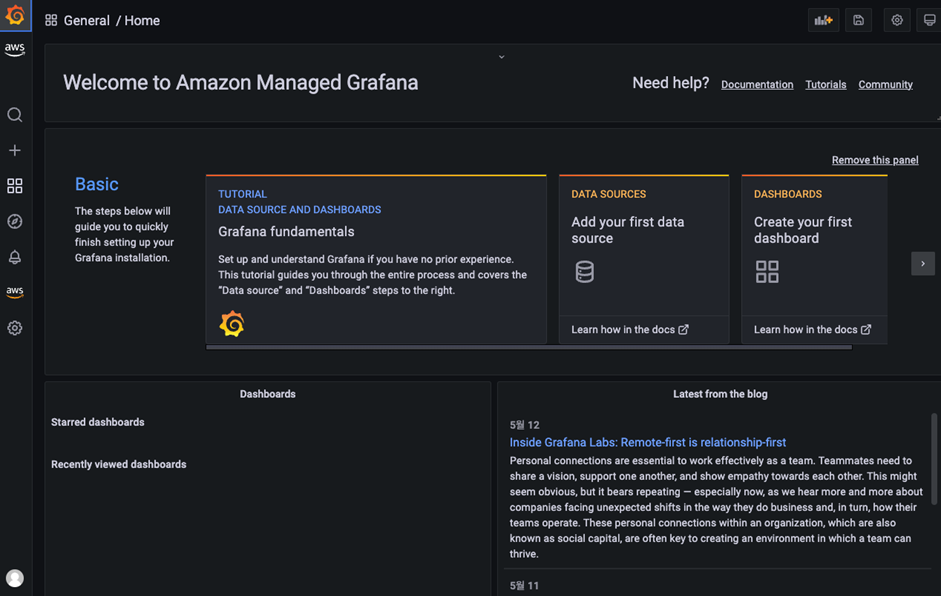This screenshot has width=941, height=596.
Task: Click the Need help? text
Action: pyautogui.click(x=670, y=83)
